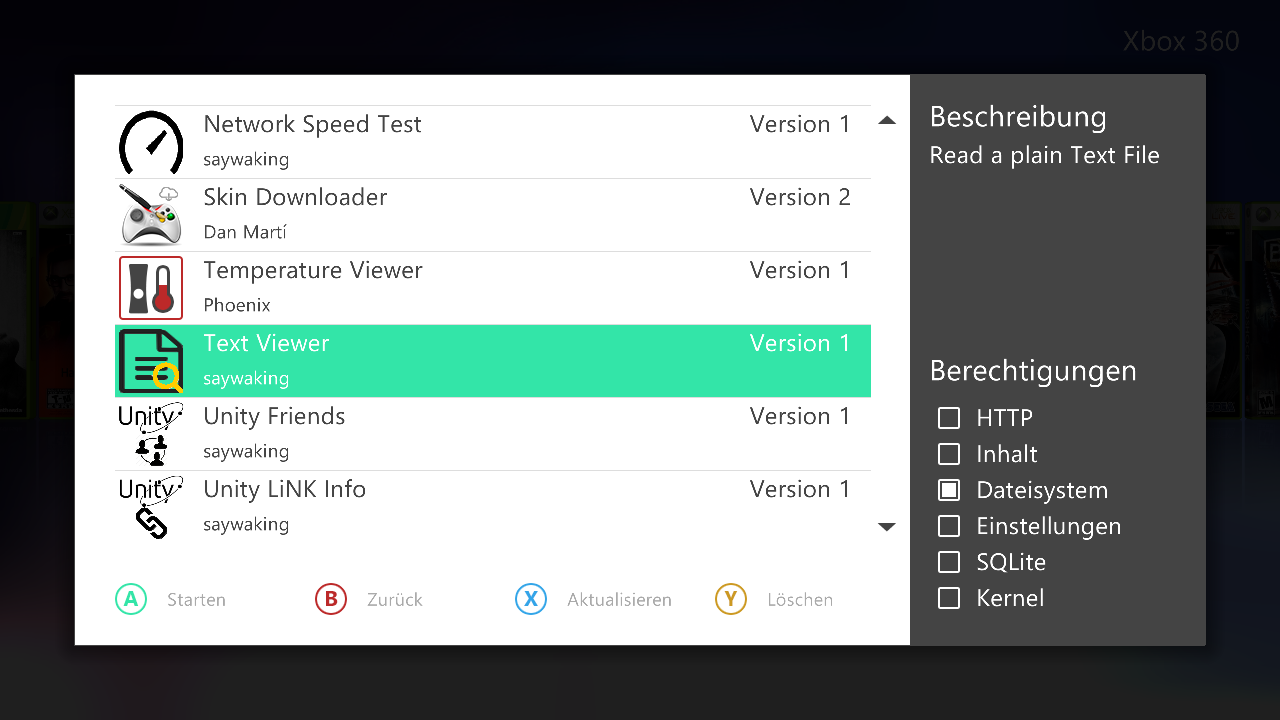Click Version 1 of Network Speed Test
This screenshot has width=1280, height=720.
(800, 124)
